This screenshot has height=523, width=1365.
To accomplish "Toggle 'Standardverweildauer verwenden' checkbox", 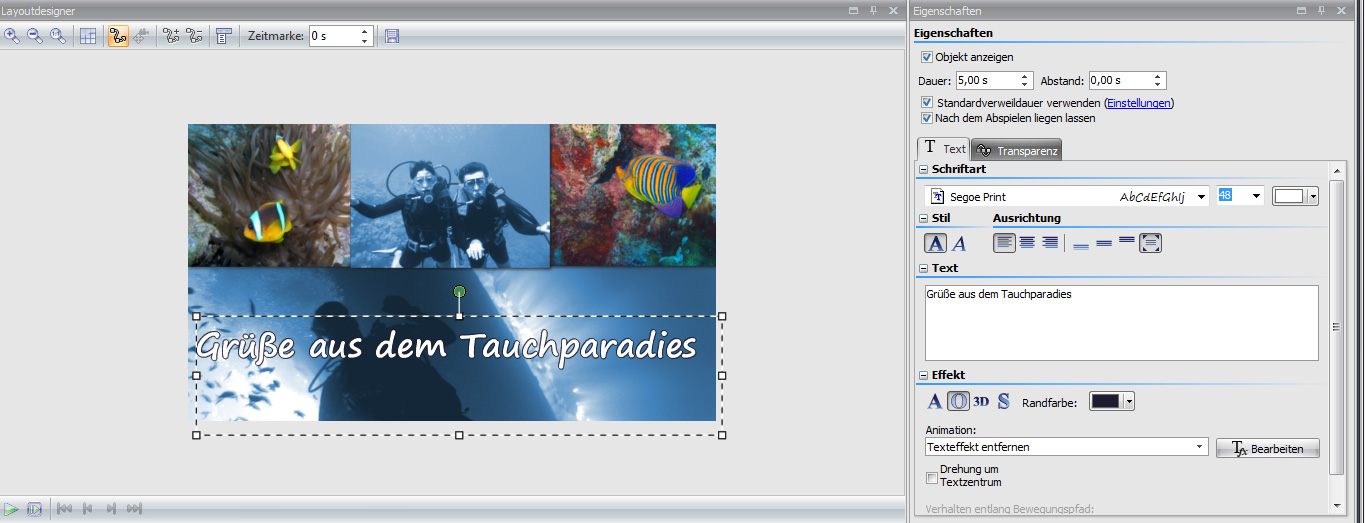I will [927, 103].
